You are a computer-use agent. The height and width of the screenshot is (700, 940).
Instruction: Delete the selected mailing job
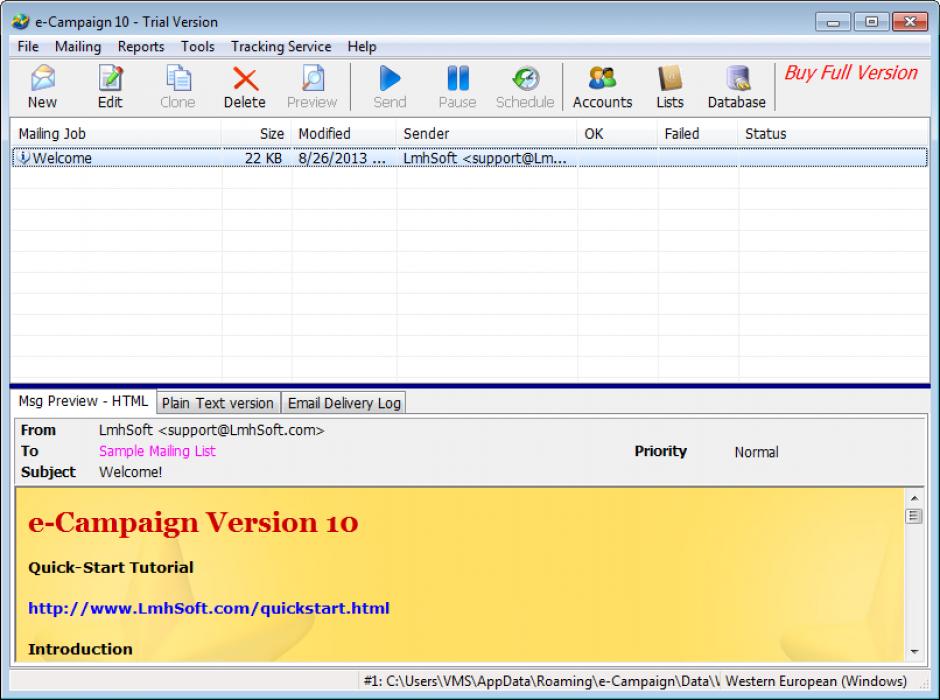point(245,88)
